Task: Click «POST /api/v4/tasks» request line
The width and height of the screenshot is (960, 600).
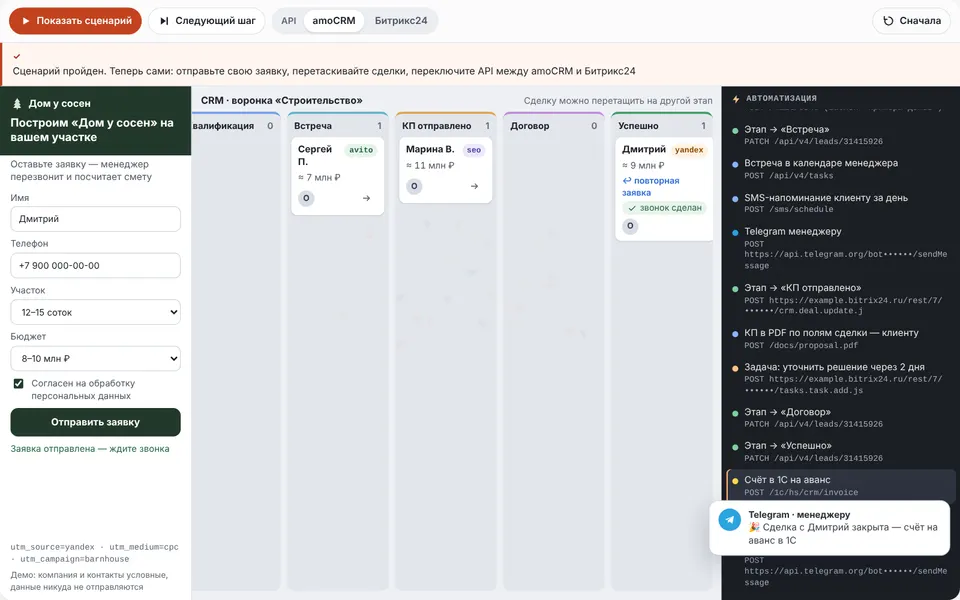Action: tap(789, 176)
